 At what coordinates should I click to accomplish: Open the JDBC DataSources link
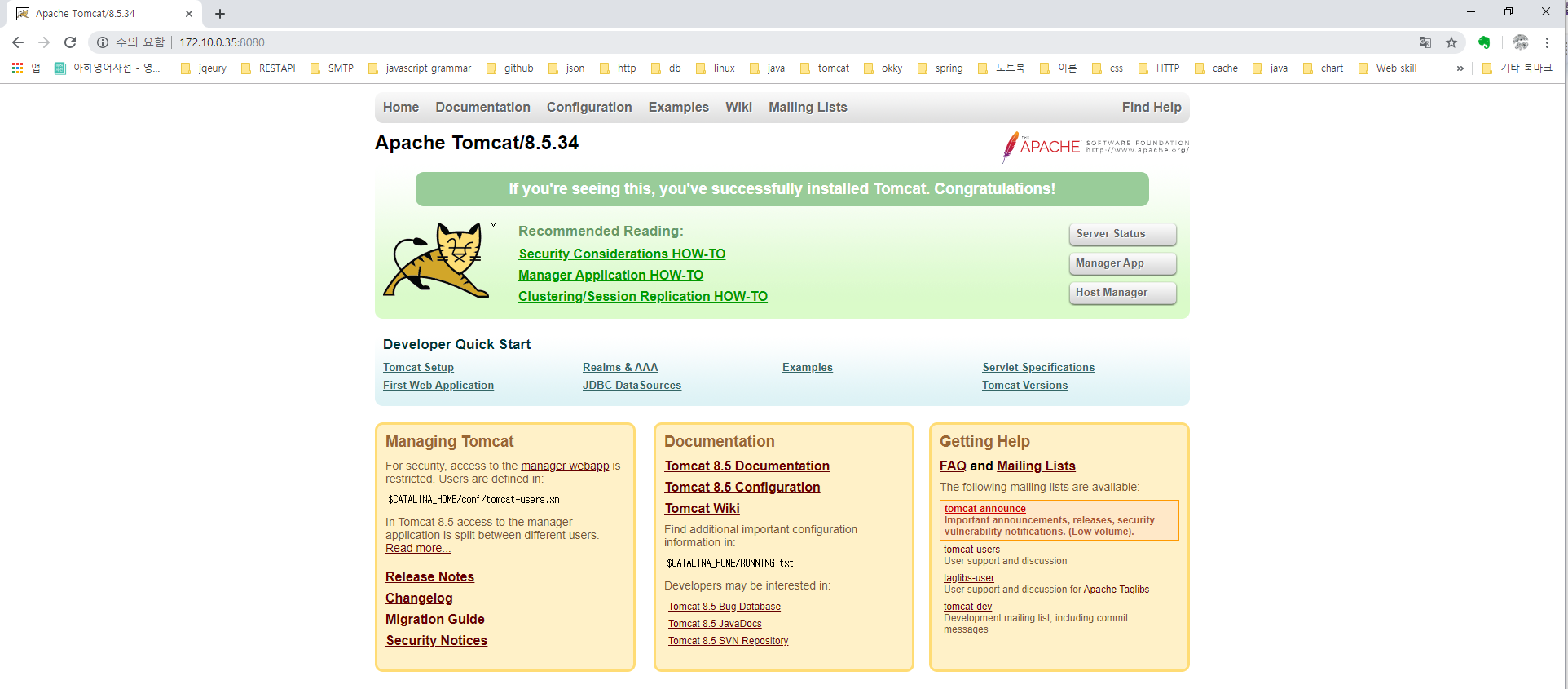click(x=632, y=386)
